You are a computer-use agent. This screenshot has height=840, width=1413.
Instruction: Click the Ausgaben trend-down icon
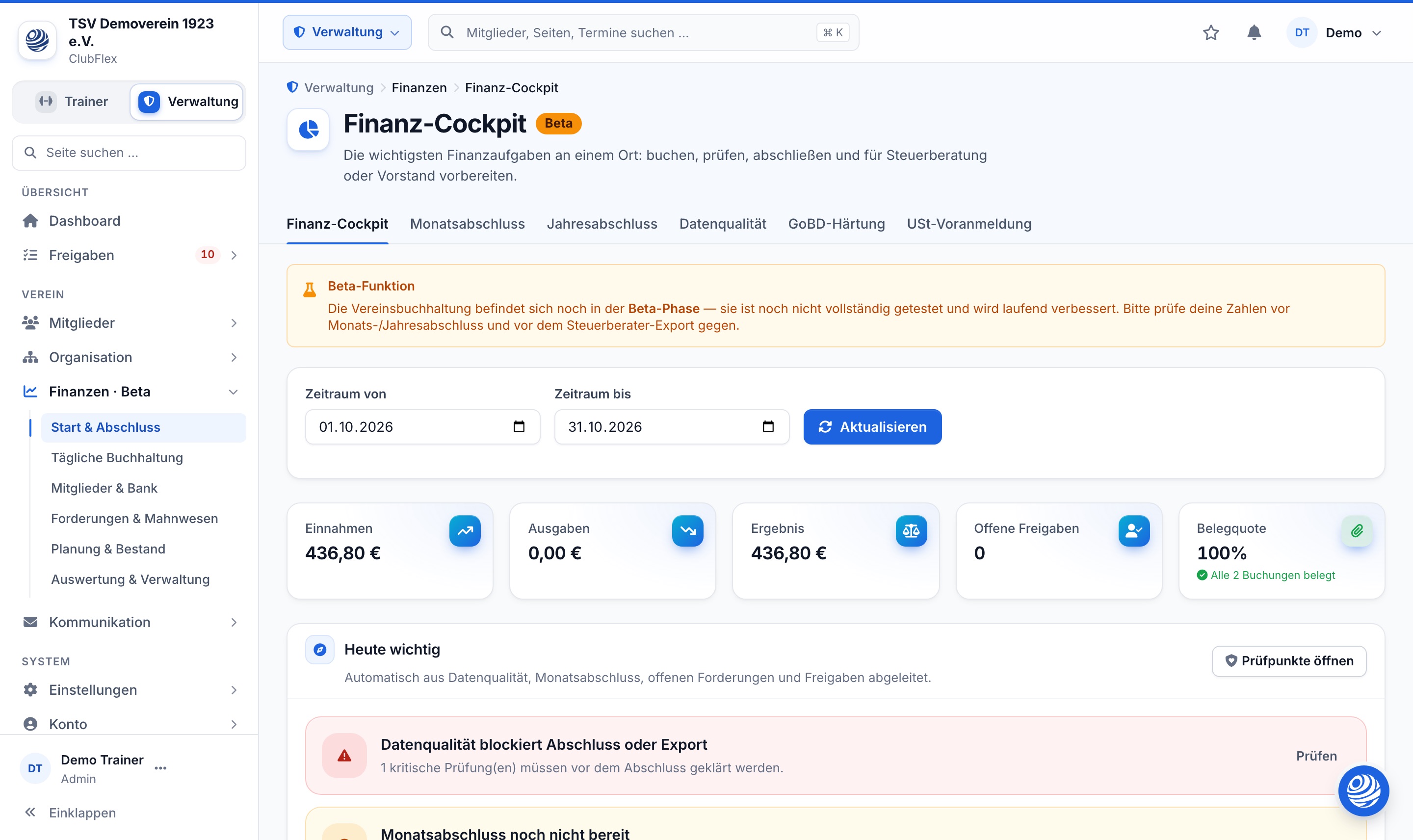coord(687,530)
